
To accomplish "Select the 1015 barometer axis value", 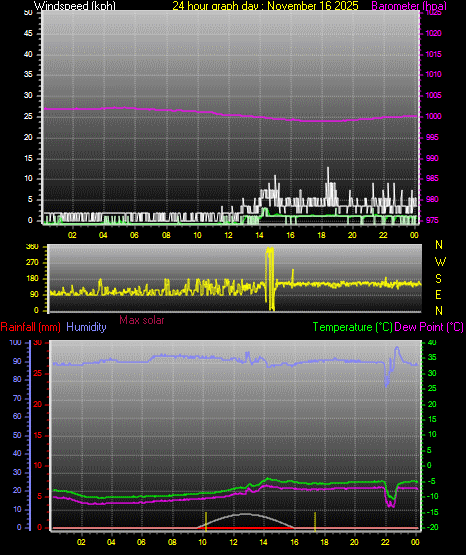I will coord(433,54).
